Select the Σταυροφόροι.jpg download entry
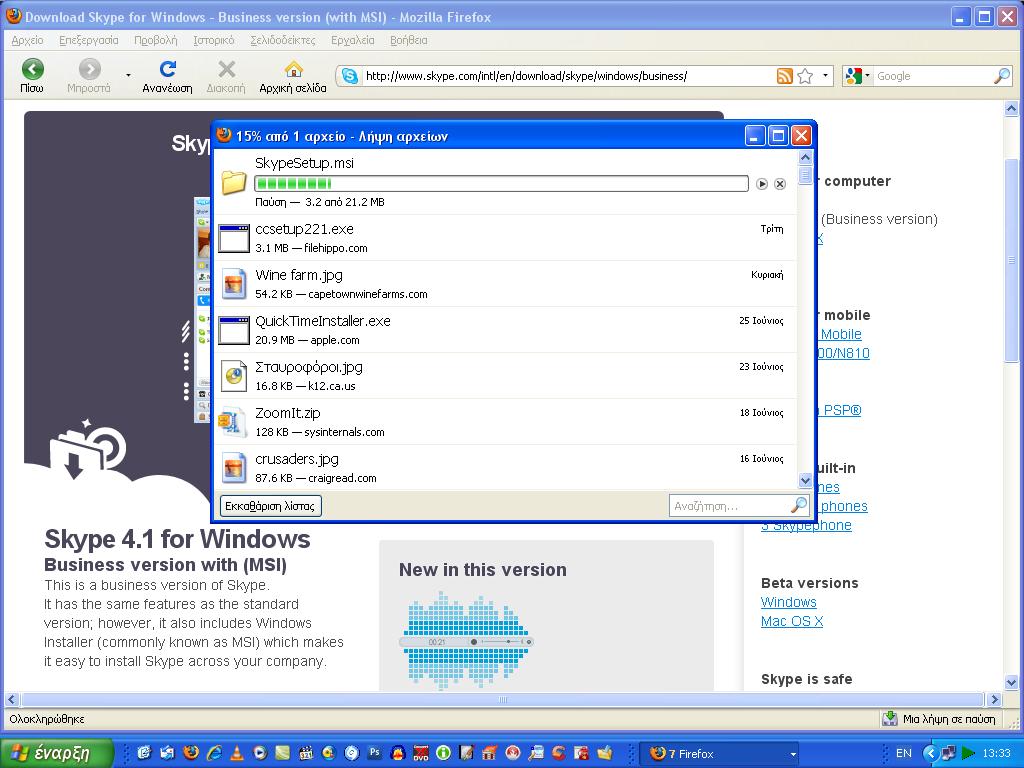The height and width of the screenshot is (768, 1024). point(505,376)
